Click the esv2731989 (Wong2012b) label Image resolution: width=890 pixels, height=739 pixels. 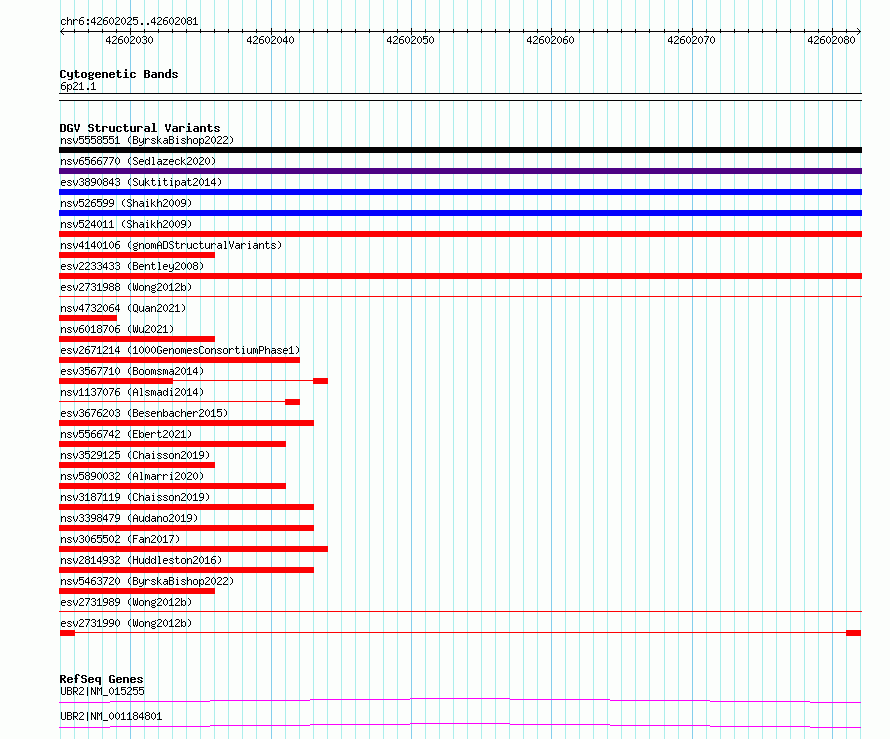[126, 602]
